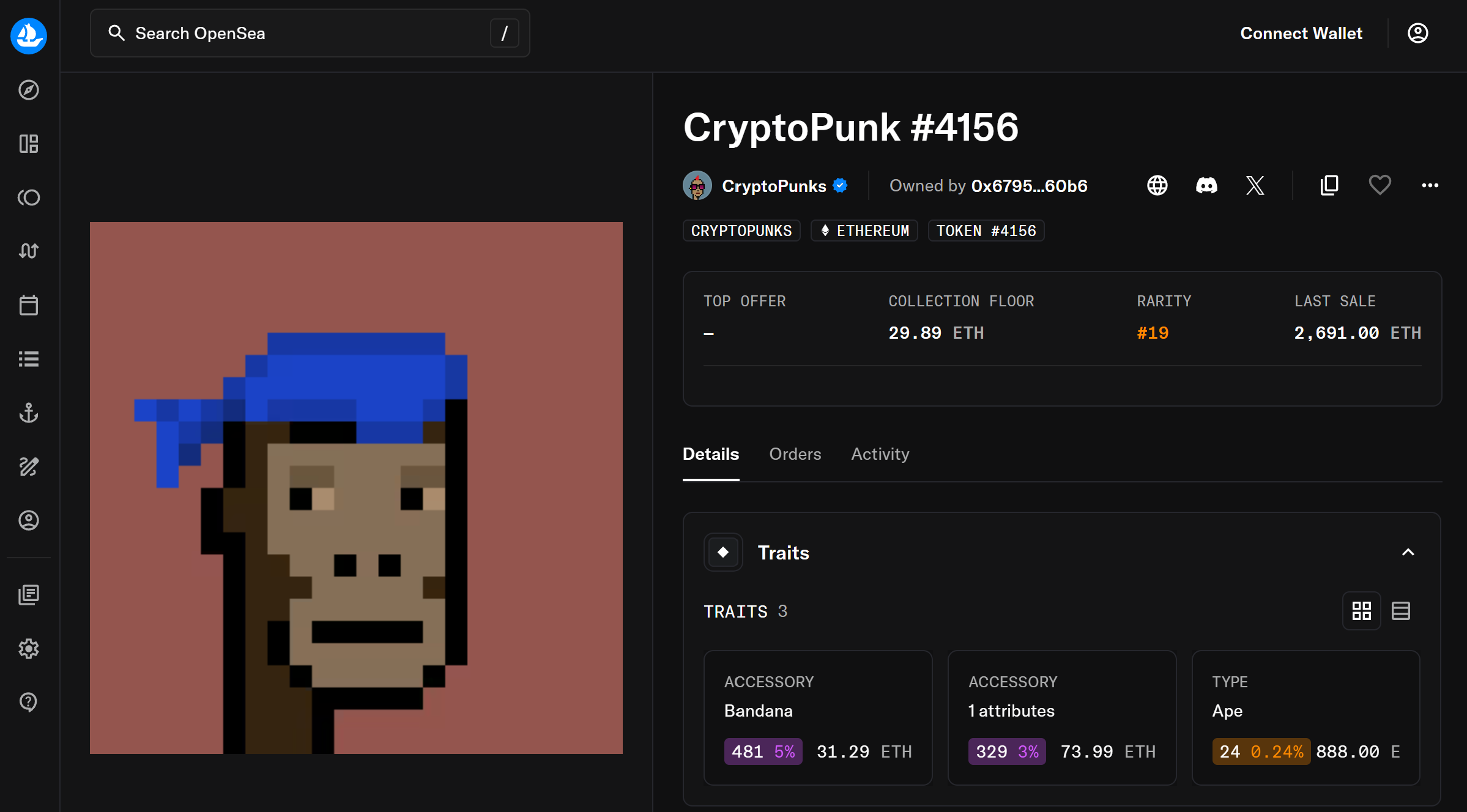Open the collection website globe icon
1467x812 pixels.
click(x=1157, y=185)
